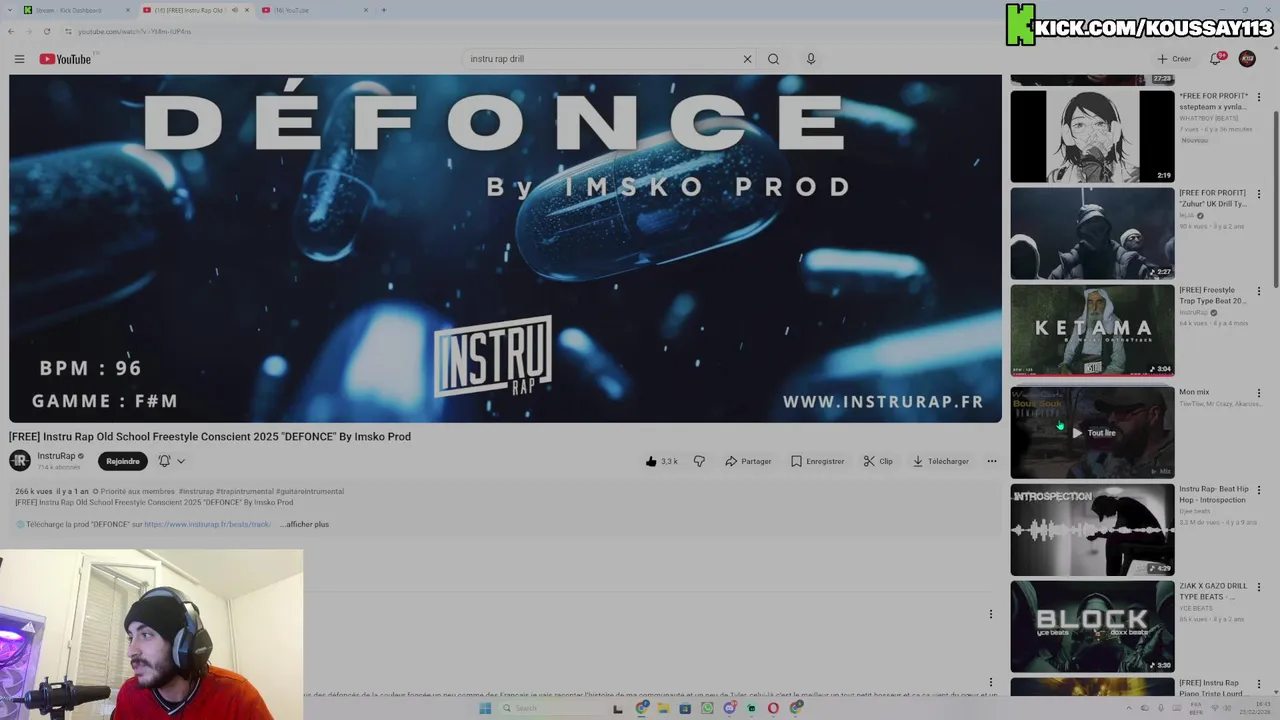The width and height of the screenshot is (1280, 720).
Task: Open options for the ZIAK X GAZO video
Action: (1259, 588)
